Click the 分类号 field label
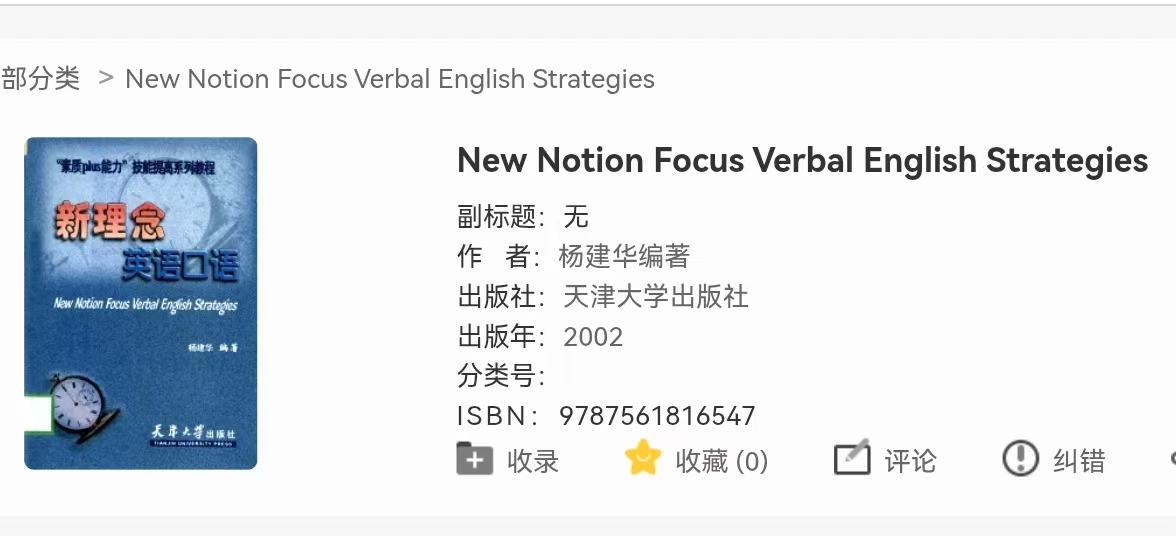Viewport: 1176px width, 536px height. tap(501, 376)
